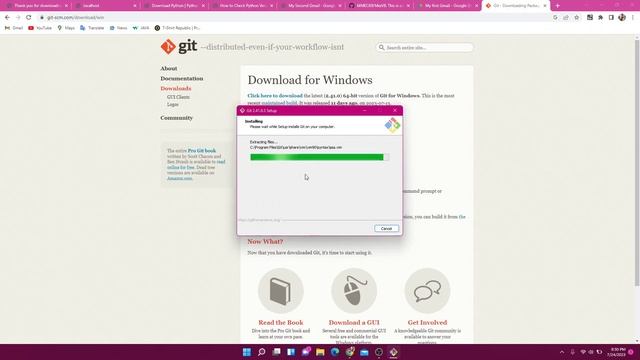Close the localhost tab
This screenshot has height=360, width=640.
(135, 6)
